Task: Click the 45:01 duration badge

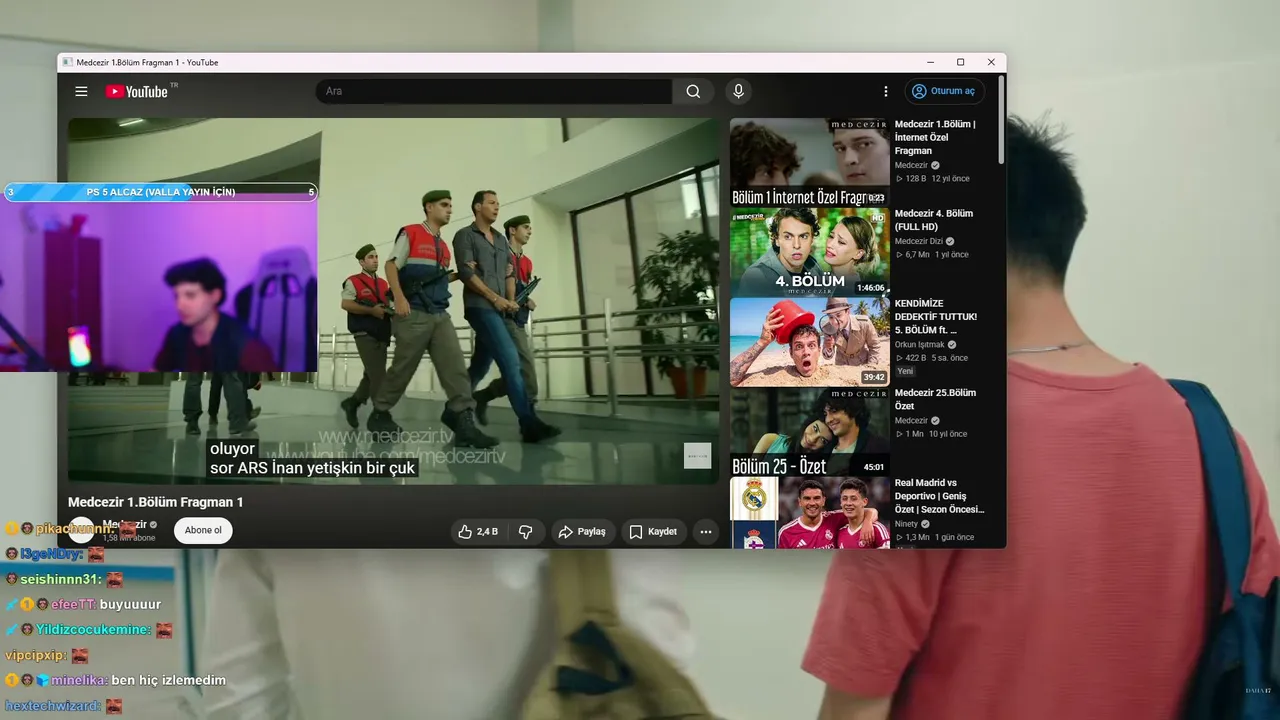Action: [x=874, y=467]
